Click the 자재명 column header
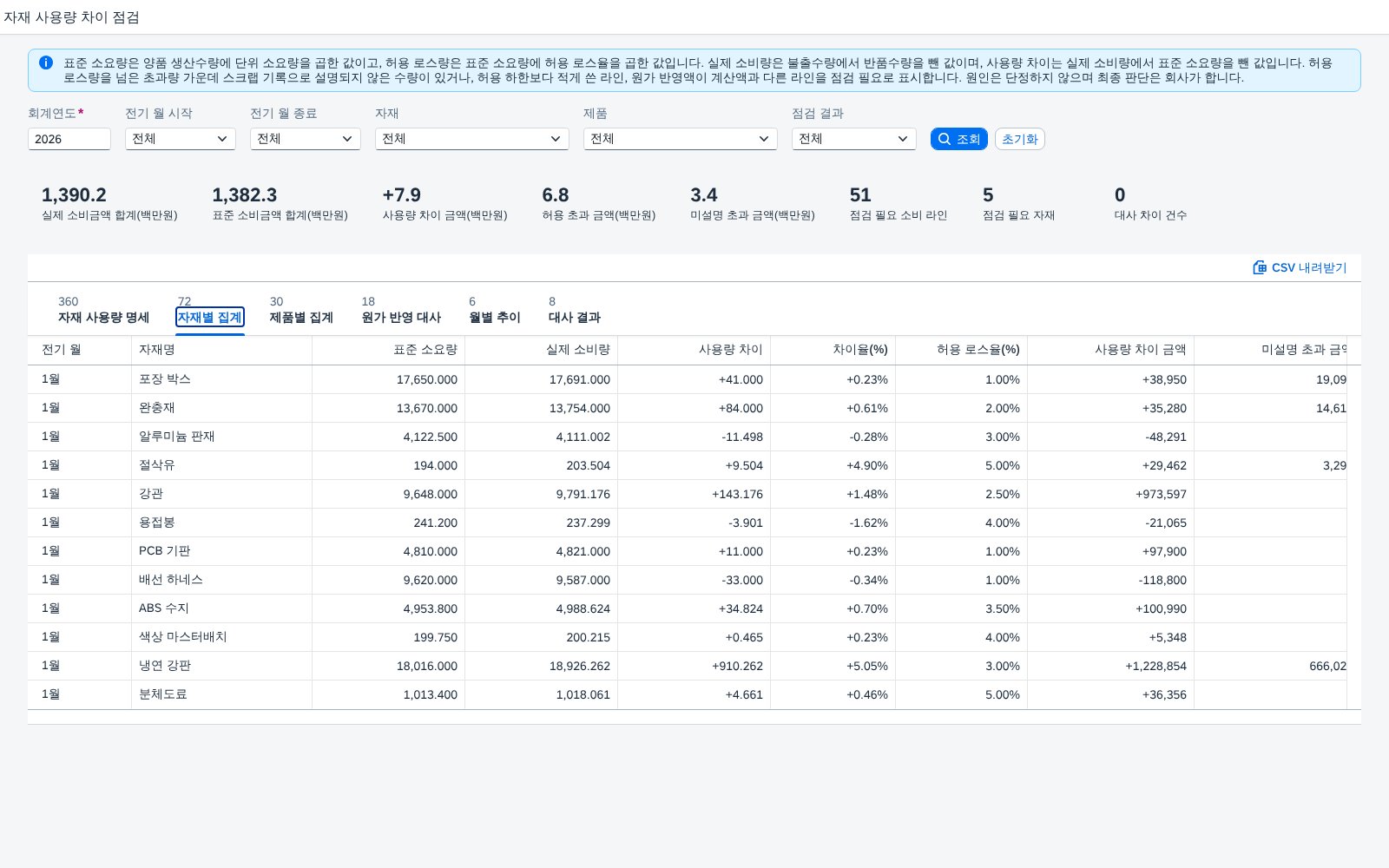Screen dimensions: 1389x868 click(222, 350)
